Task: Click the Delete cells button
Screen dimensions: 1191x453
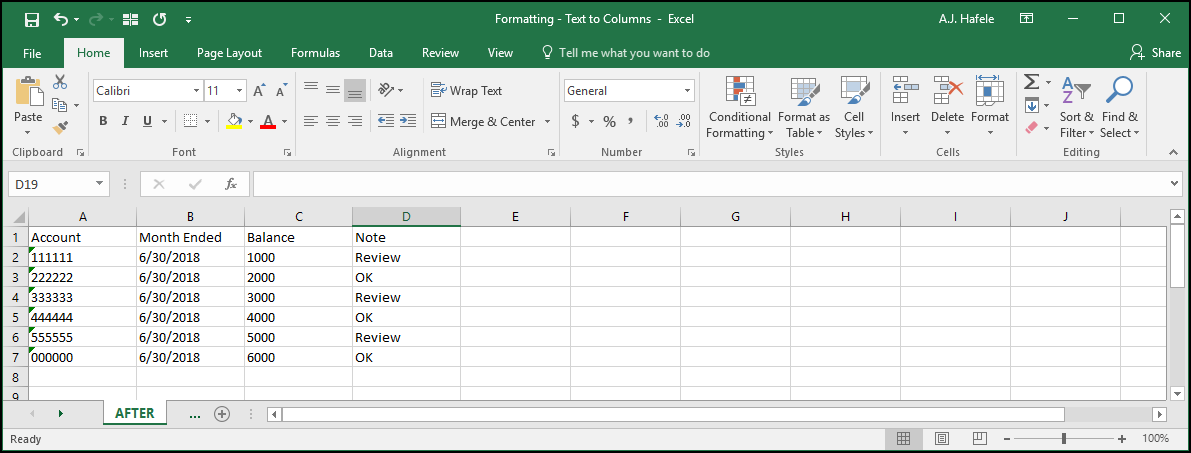Action: tap(947, 107)
